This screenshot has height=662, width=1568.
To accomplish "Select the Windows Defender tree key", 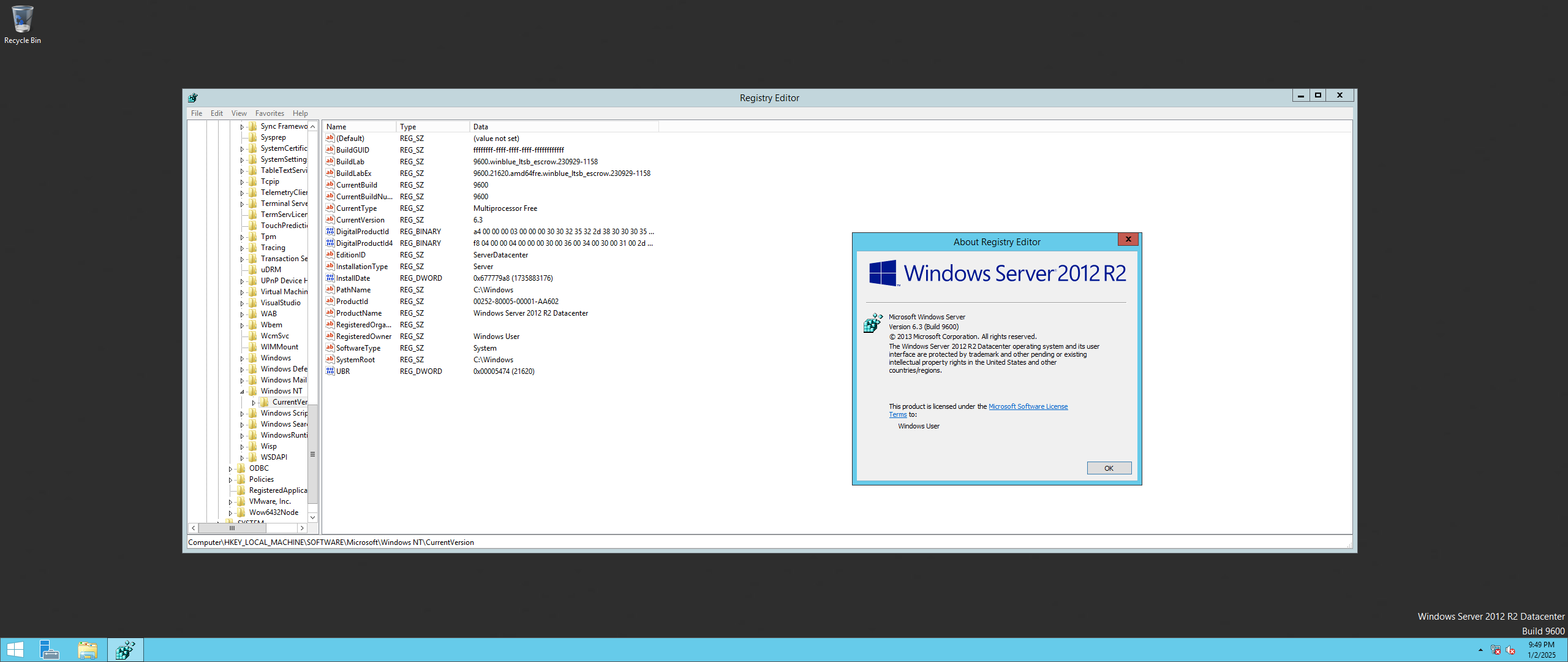I will click(284, 369).
